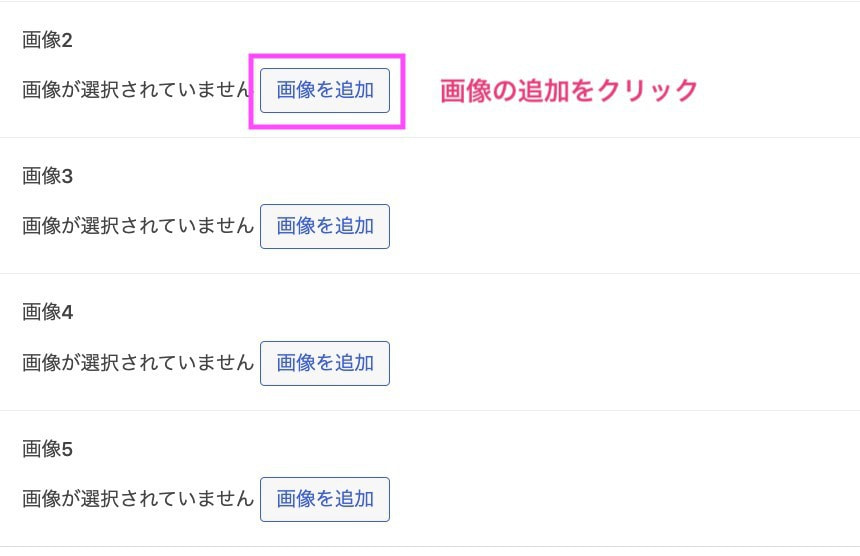Screen dimensions: 860x556
Task: Click the 画像5 field heading
Action: 48,450
